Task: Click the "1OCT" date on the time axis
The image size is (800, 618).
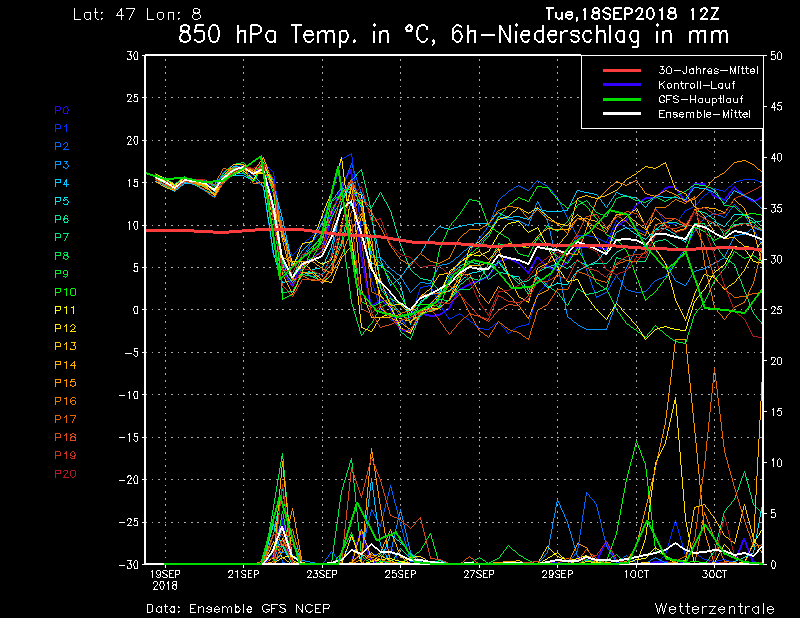Action: point(636,574)
